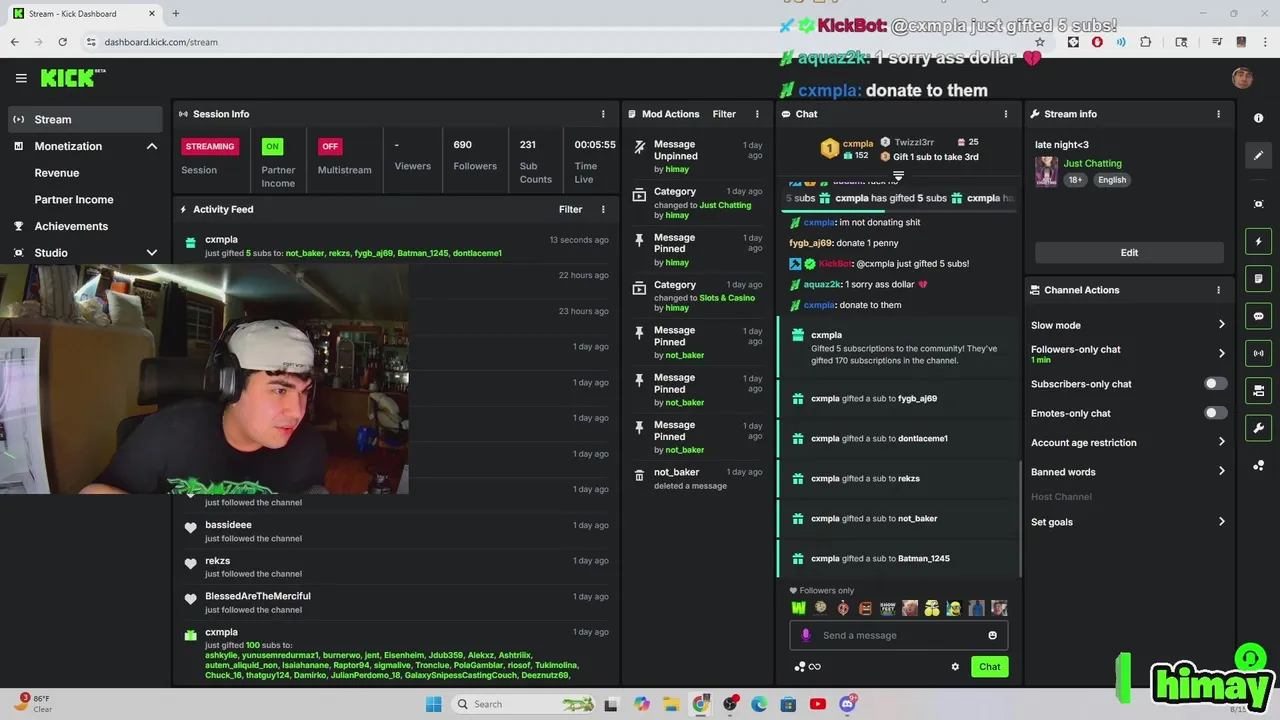Select the pencil edit icon in right sidebar
The image size is (1280, 720).
point(1258,155)
